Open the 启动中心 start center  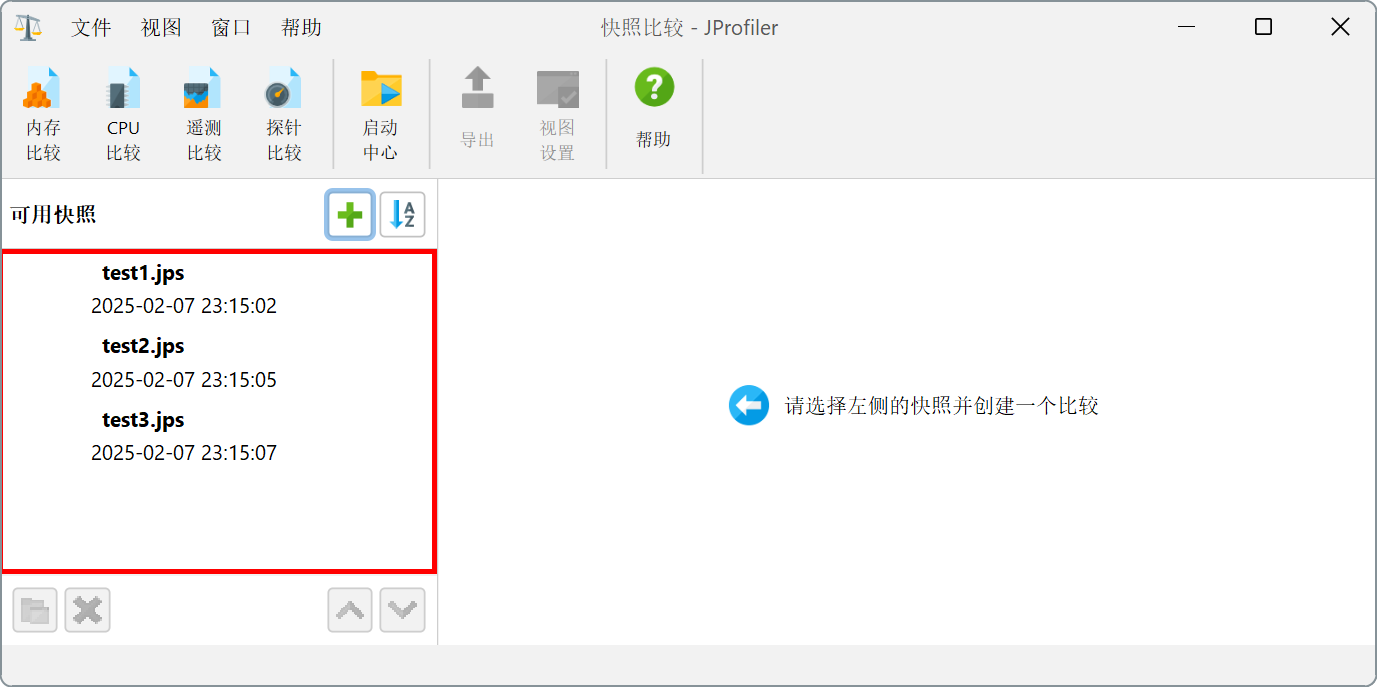380,114
